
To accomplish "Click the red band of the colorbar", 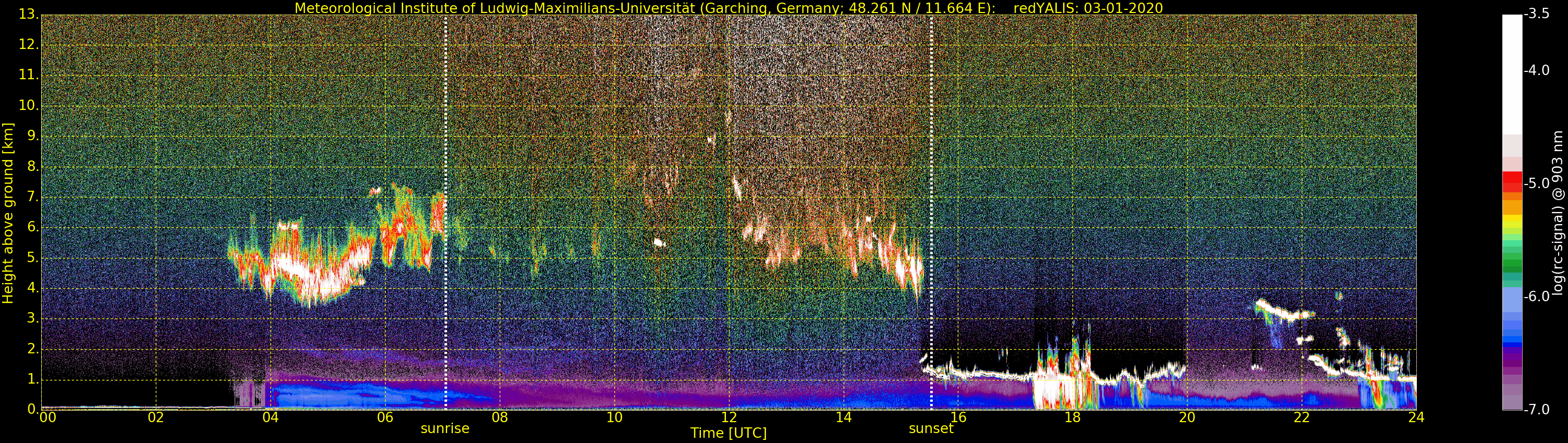I will pyautogui.click(x=1512, y=181).
